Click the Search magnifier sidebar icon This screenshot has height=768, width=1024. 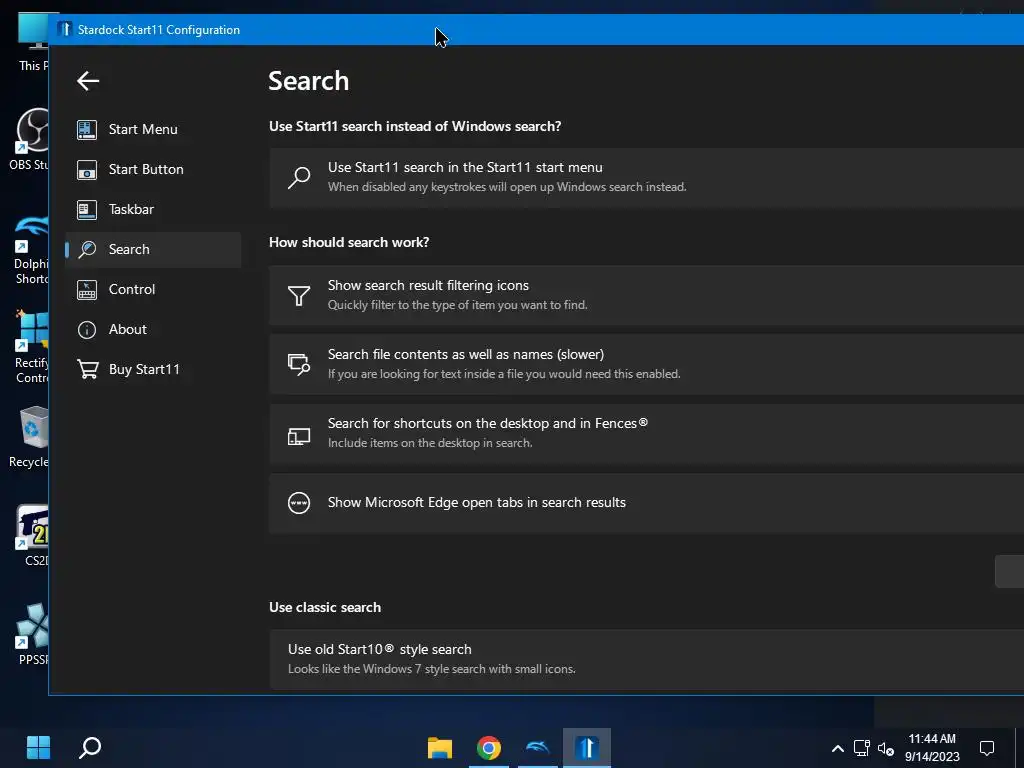point(87,249)
